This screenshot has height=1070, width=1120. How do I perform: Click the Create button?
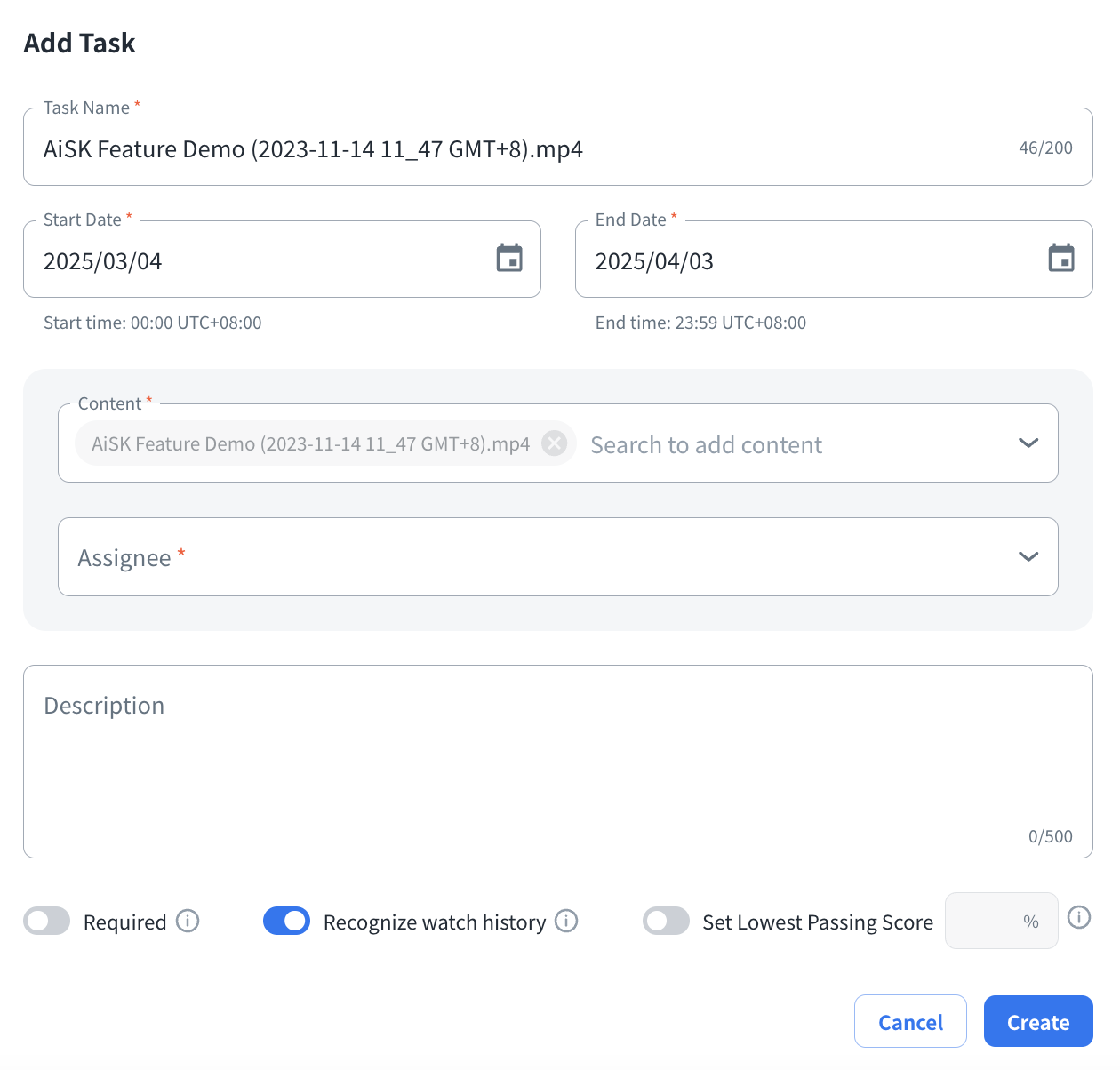tap(1038, 1022)
